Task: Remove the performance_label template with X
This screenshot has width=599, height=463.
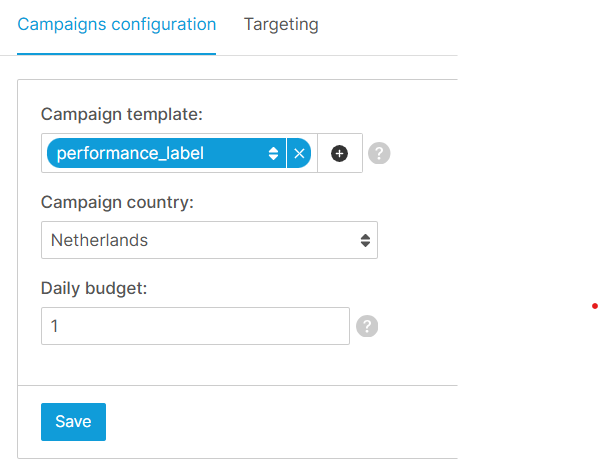Action: click(299, 153)
